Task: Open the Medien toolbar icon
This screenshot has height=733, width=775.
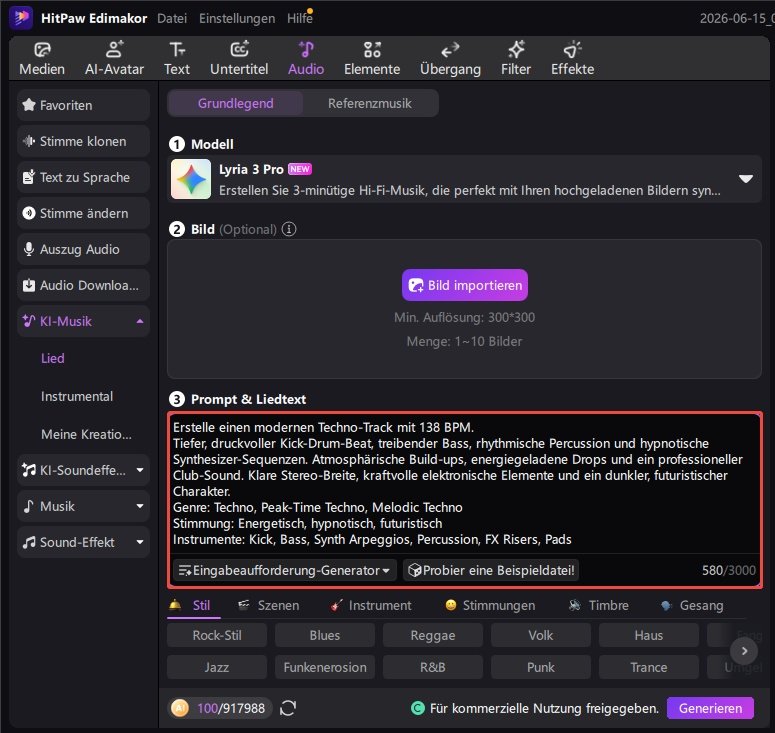Action: pyautogui.click(x=42, y=58)
